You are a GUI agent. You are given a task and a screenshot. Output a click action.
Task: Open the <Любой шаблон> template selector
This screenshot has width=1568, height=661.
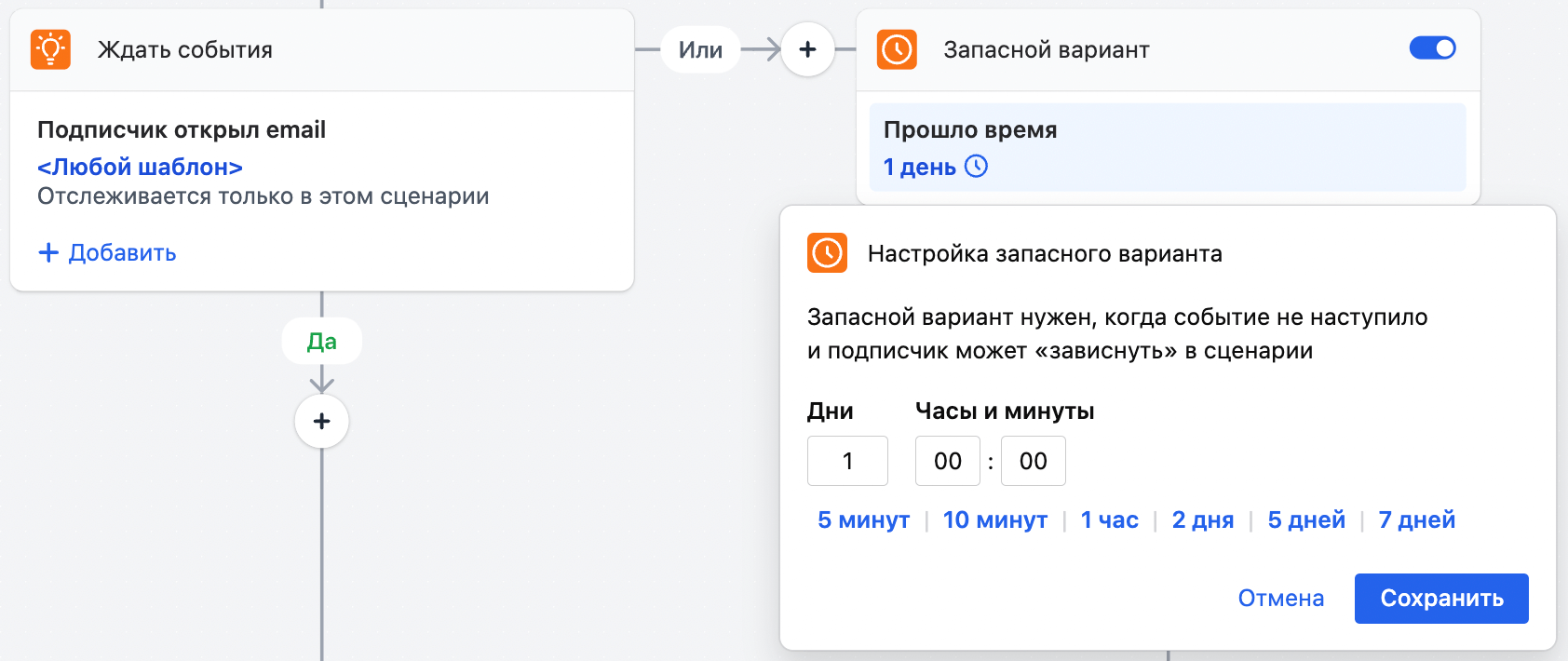pos(140,167)
